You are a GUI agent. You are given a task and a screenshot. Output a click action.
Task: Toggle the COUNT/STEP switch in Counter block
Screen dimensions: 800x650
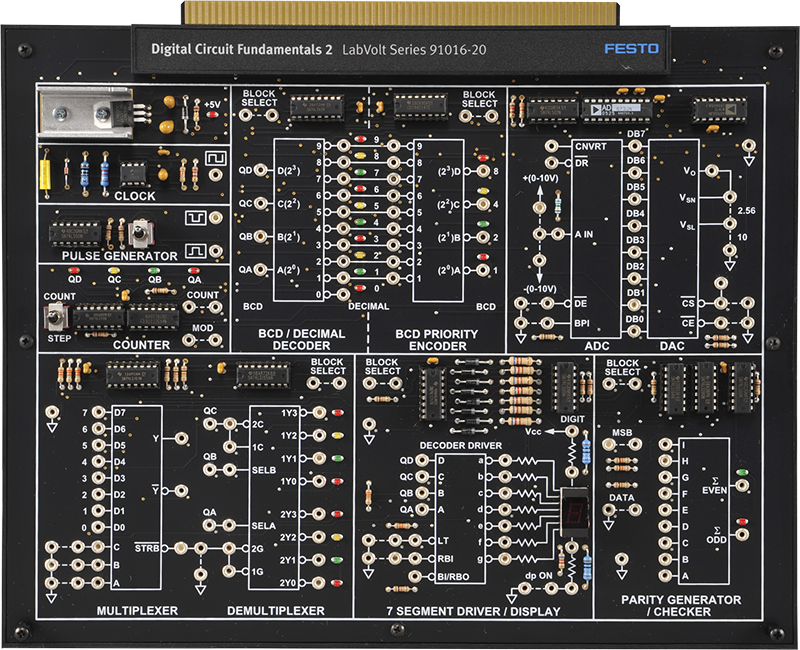pos(54,318)
